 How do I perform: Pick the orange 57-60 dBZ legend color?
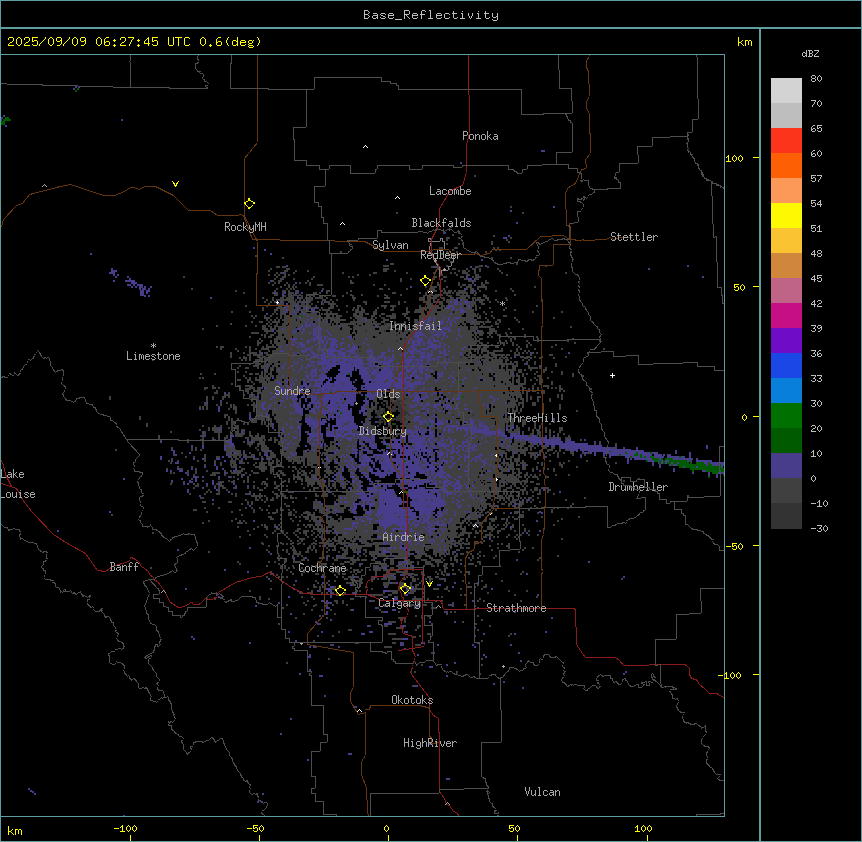(x=786, y=165)
